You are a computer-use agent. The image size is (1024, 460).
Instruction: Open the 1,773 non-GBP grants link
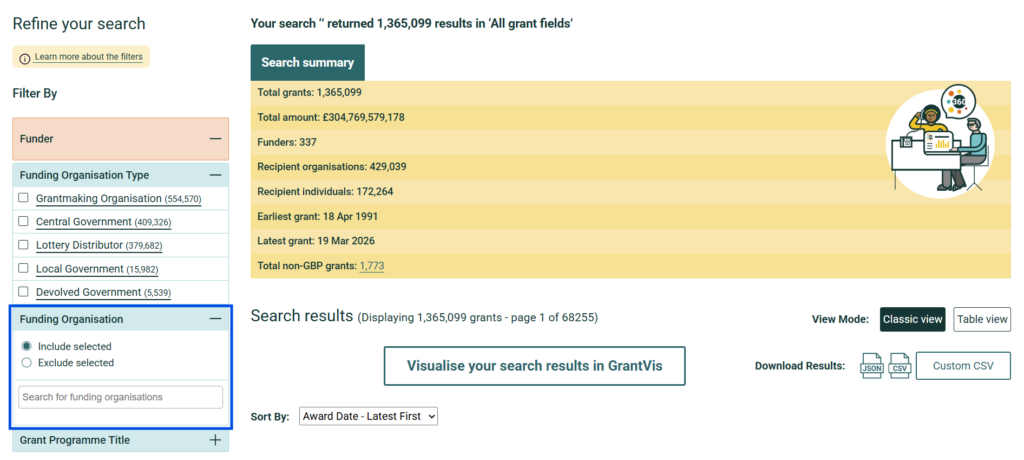tap(372, 266)
